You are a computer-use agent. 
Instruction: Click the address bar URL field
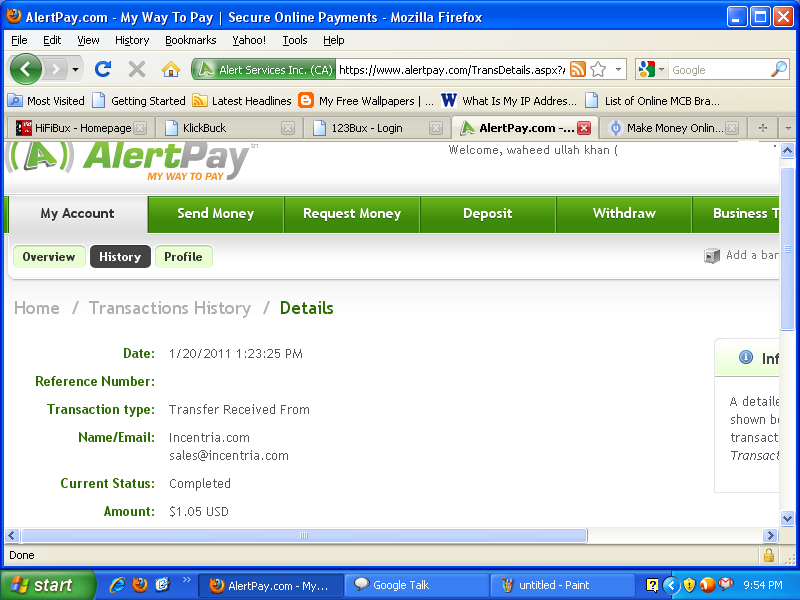point(452,69)
